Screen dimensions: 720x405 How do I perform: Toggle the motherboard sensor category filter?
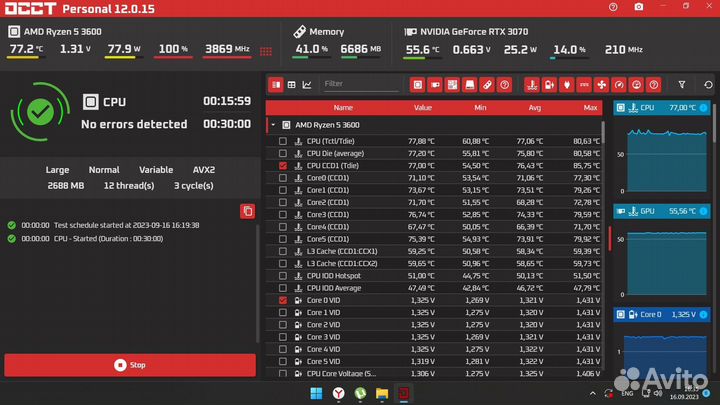click(x=452, y=84)
